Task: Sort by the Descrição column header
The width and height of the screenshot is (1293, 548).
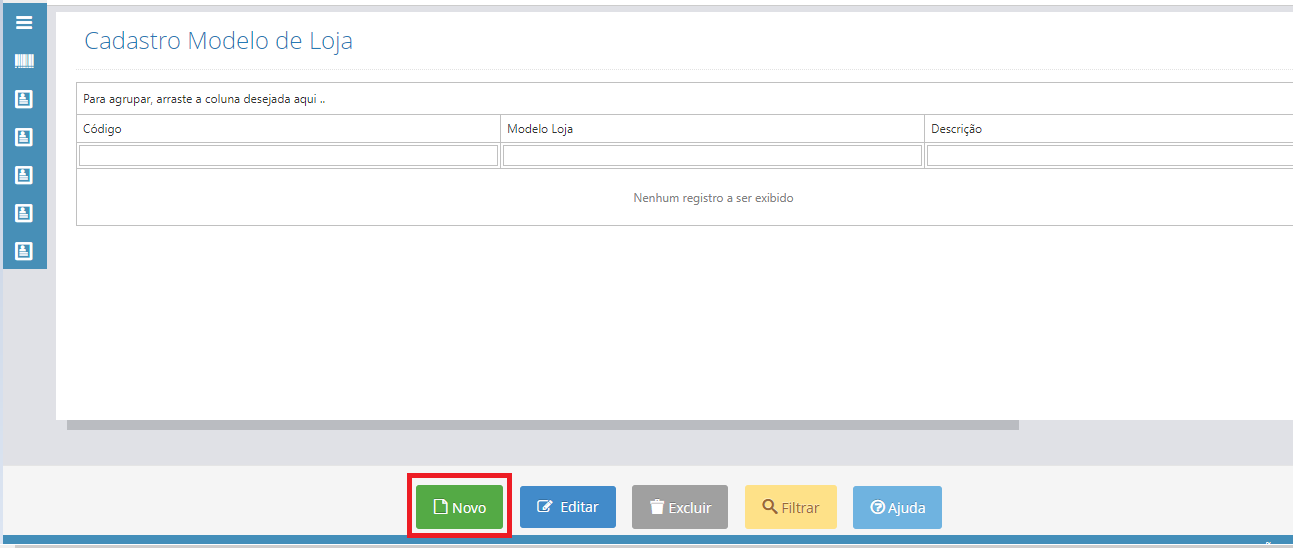Action: pos(1109,129)
